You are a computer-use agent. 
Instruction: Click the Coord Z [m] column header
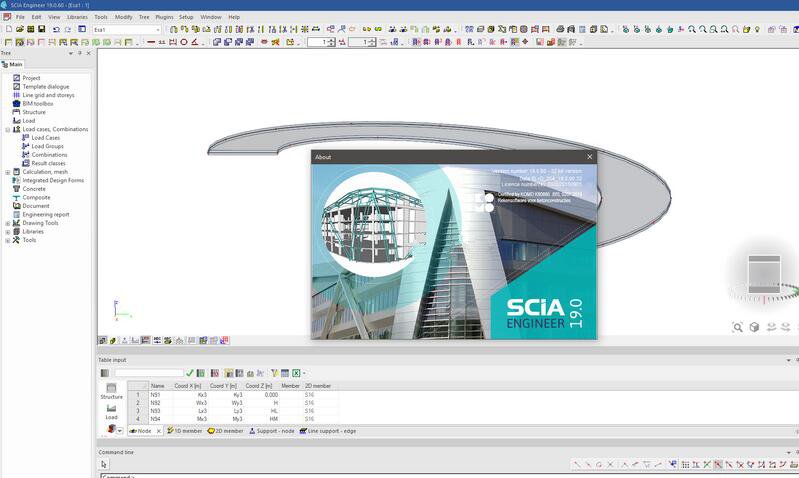click(259, 386)
